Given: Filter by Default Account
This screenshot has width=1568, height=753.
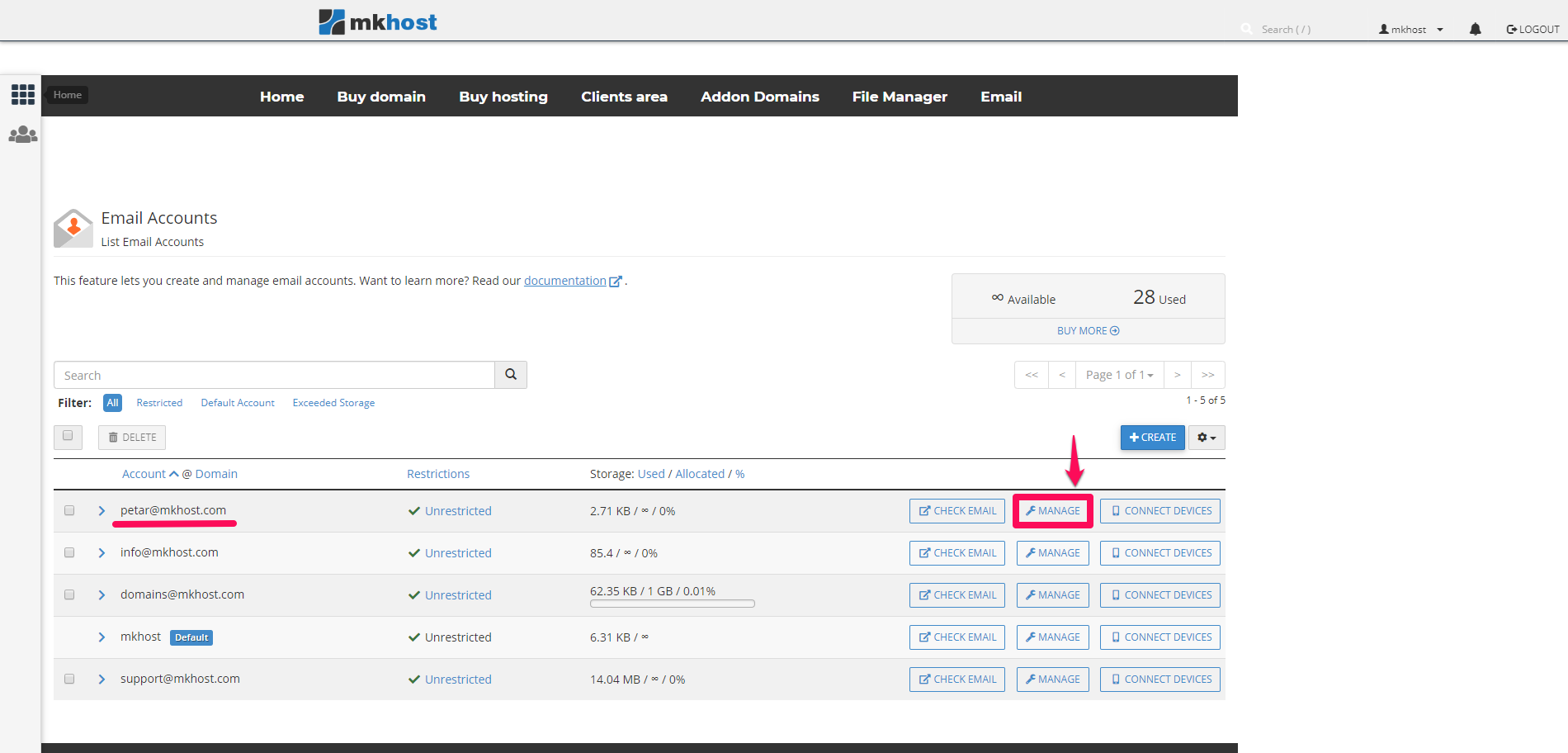Looking at the screenshot, I should pyautogui.click(x=238, y=403).
